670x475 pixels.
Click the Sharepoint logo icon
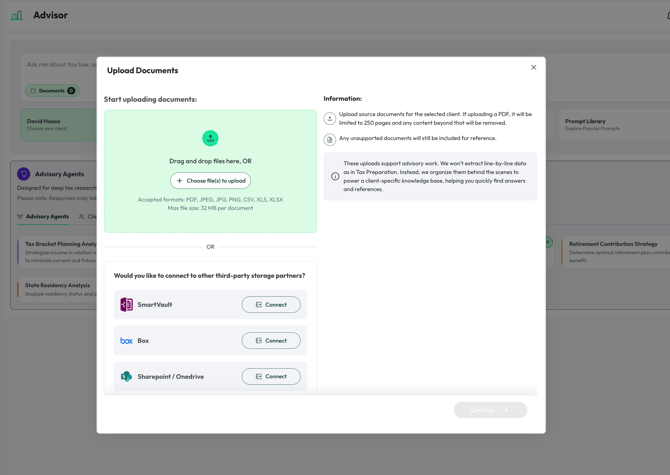[126, 376]
